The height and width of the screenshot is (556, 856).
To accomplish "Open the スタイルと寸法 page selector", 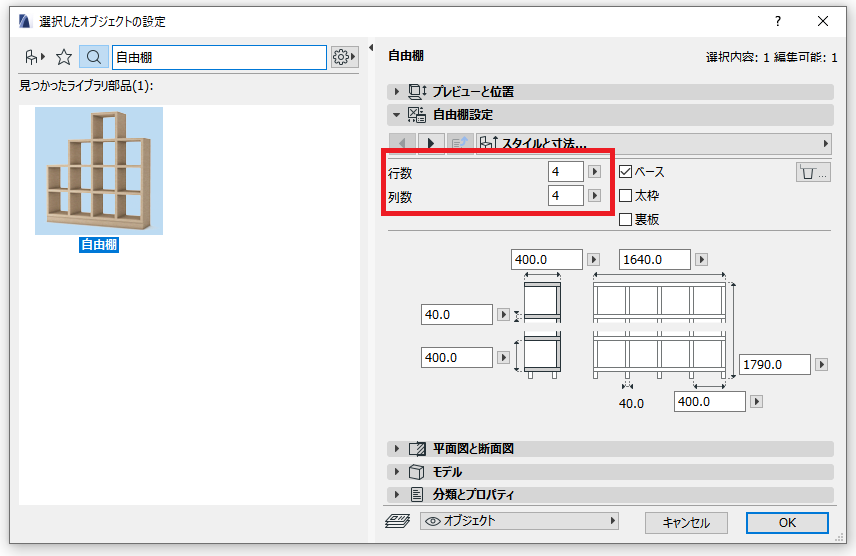I will pos(653,144).
